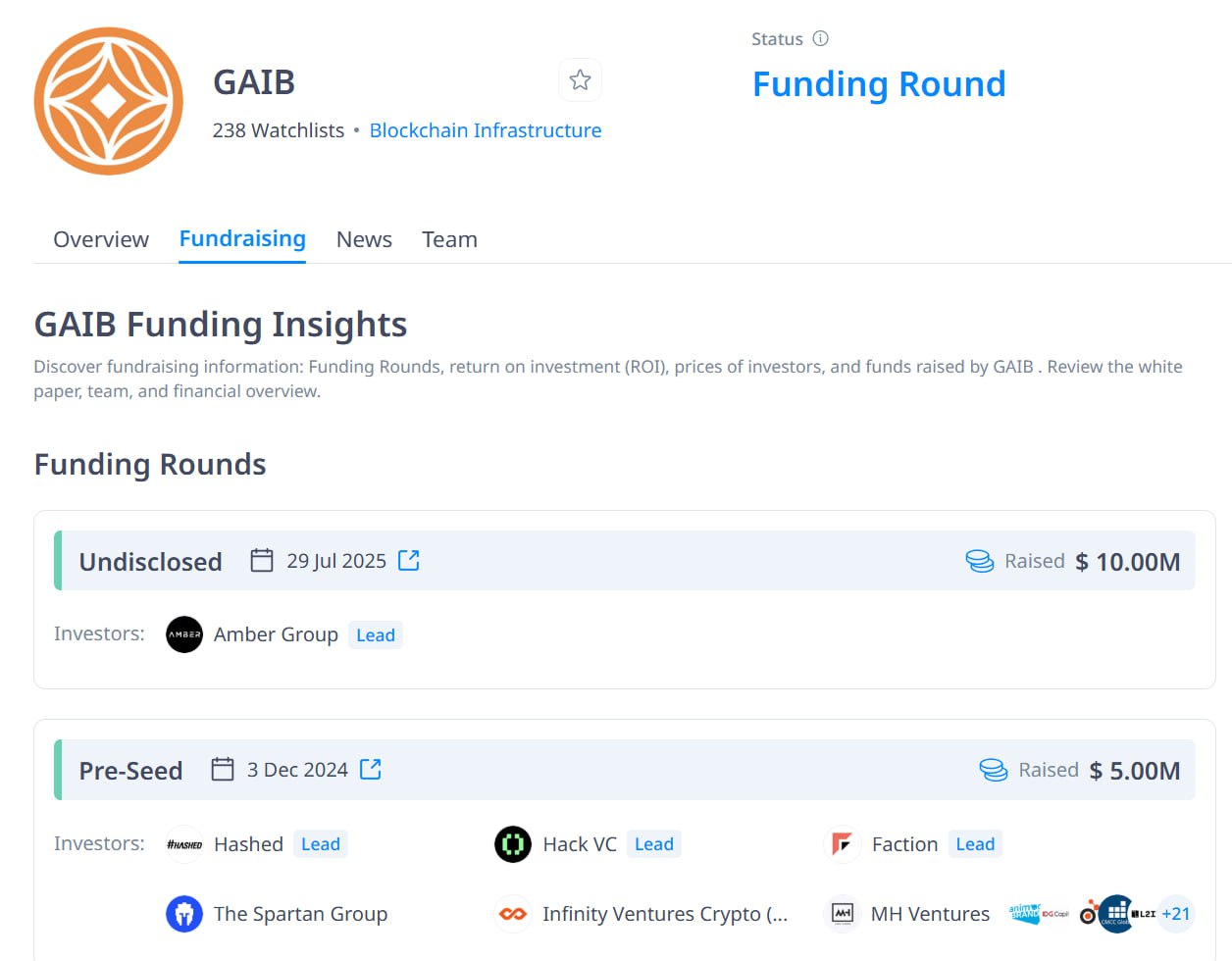Open external link for 3 Dec 2024 round
Screen dimensions: 1232x961
point(371,770)
